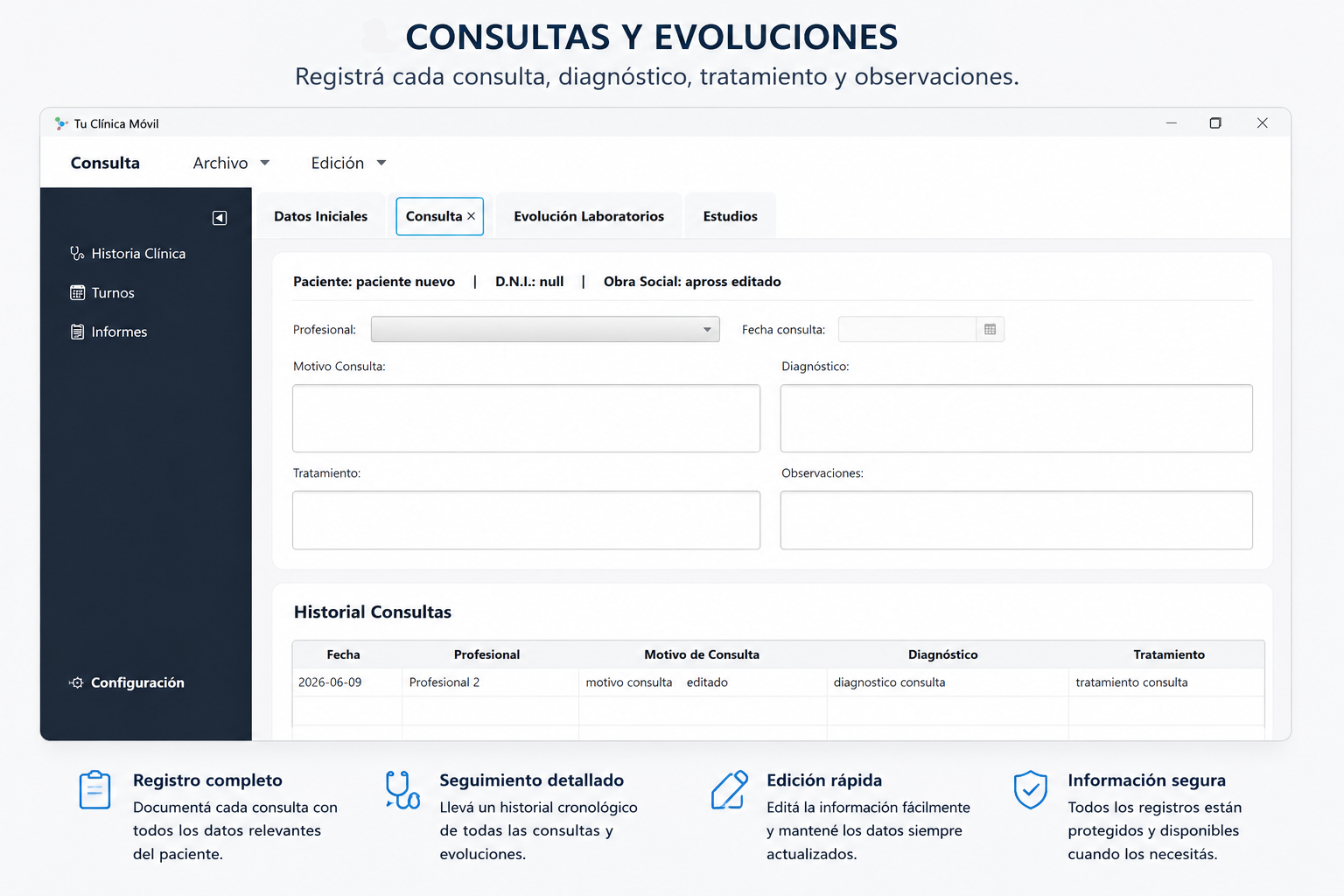Image resolution: width=1344 pixels, height=896 pixels.
Task: Switch to the Datos Iniciales tab
Action: click(320, 216)
